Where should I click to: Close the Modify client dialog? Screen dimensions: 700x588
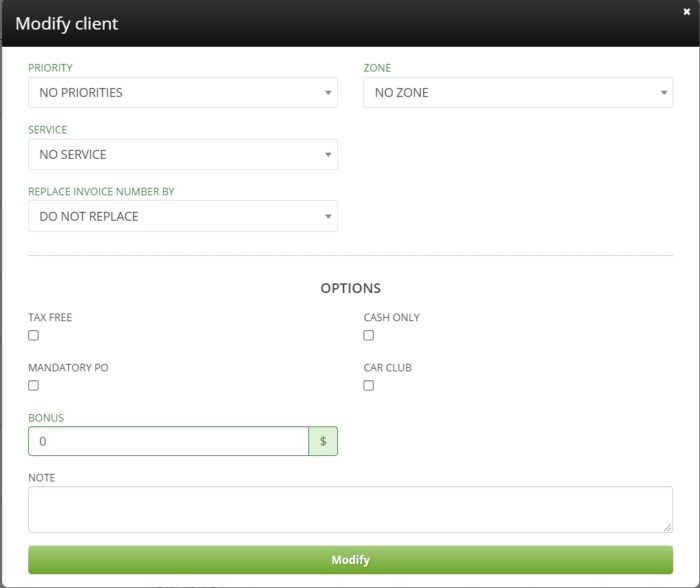click(686, 12)
